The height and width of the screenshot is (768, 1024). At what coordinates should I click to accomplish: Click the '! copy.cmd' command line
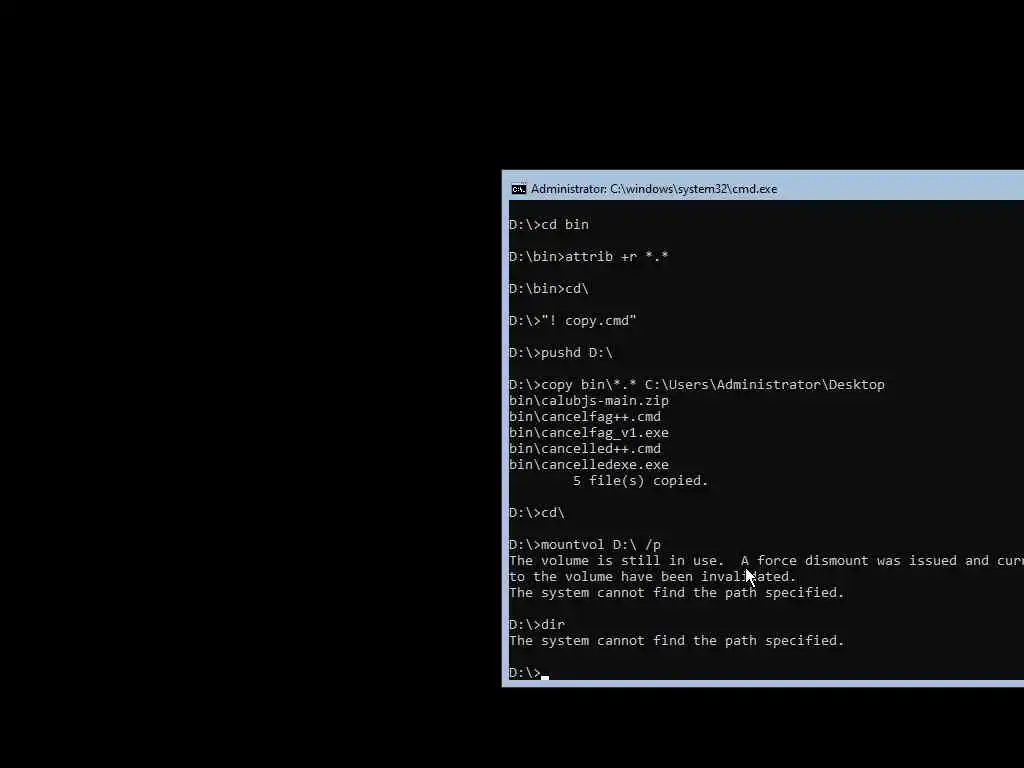click(572, 320)
